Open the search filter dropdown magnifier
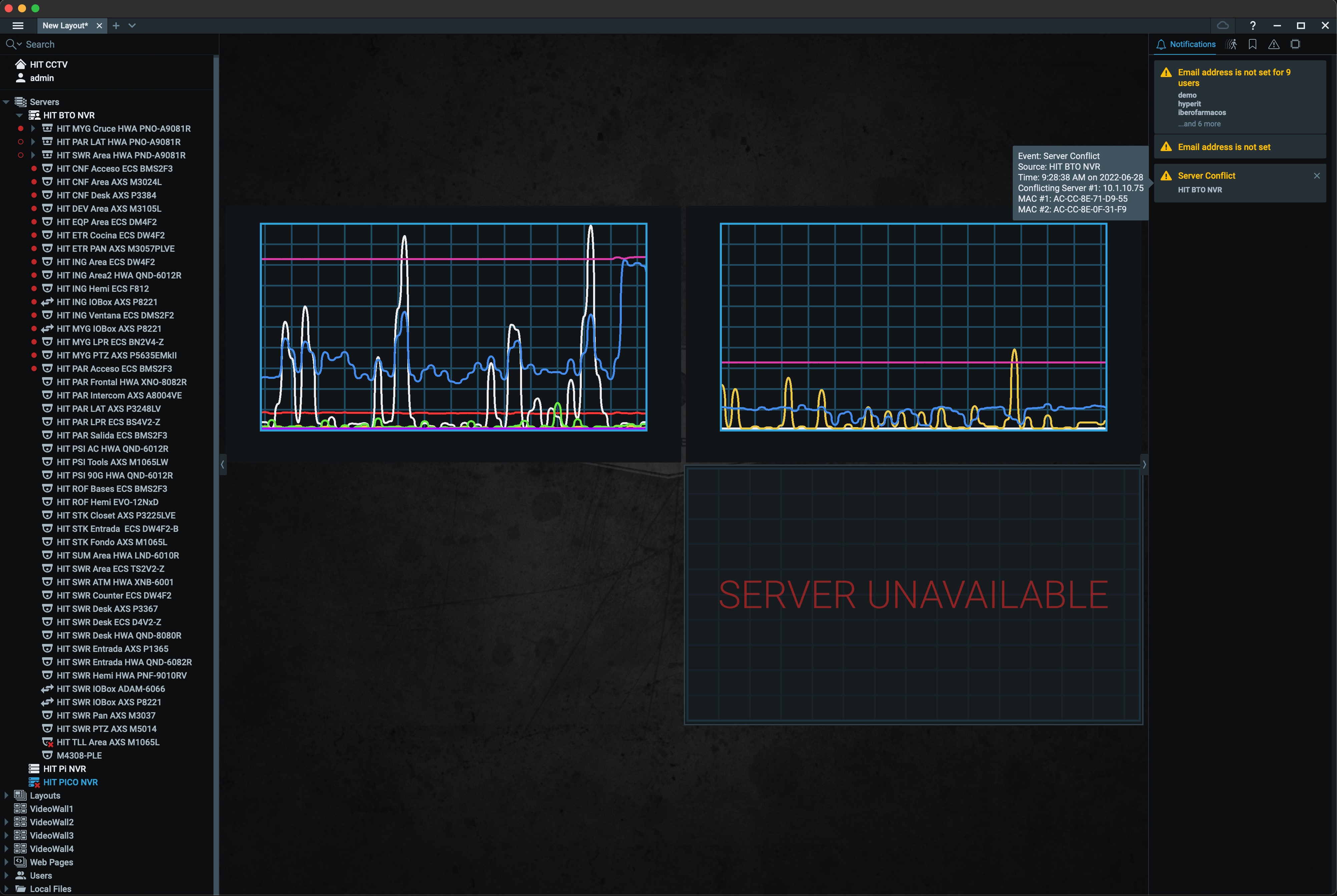Image resolution: width=1337 pixels, height=896 pixels. click(x=13, y=45)
